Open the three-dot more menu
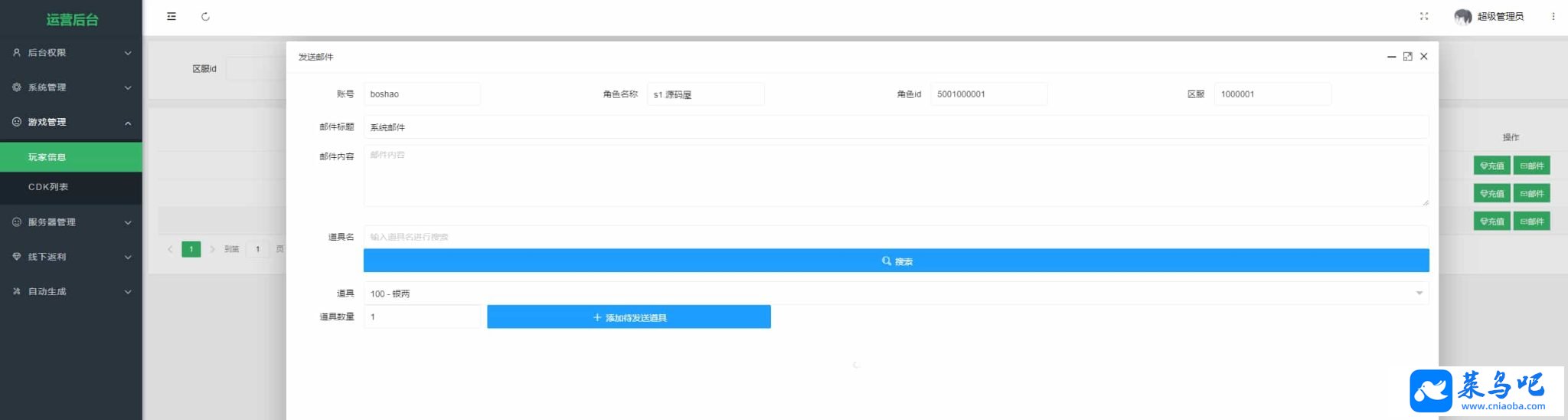 (x=1553, y=16)
